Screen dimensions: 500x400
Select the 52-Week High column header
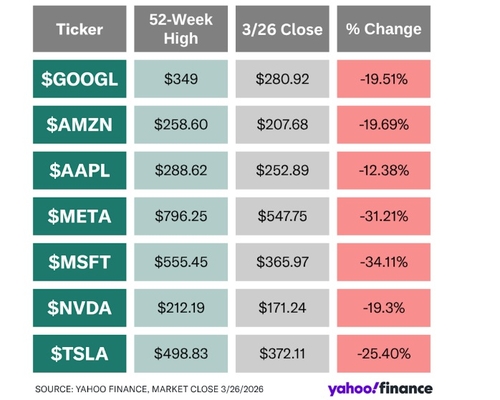point(181,29)
